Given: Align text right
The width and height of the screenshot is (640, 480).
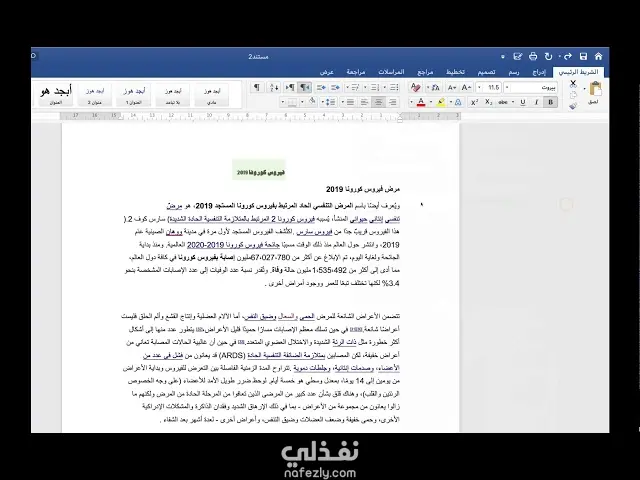Looking at the screenshot, I should click(x=393, y=102).
